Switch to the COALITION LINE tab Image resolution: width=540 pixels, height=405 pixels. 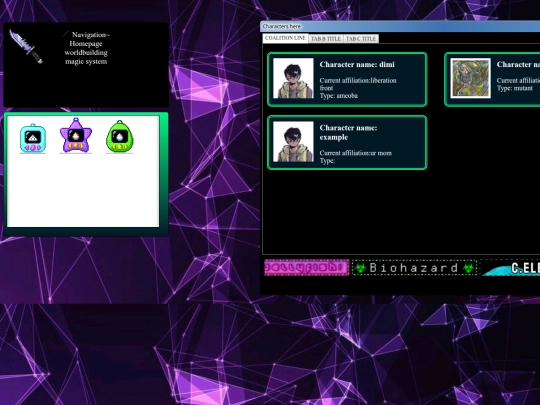point(285,38)
